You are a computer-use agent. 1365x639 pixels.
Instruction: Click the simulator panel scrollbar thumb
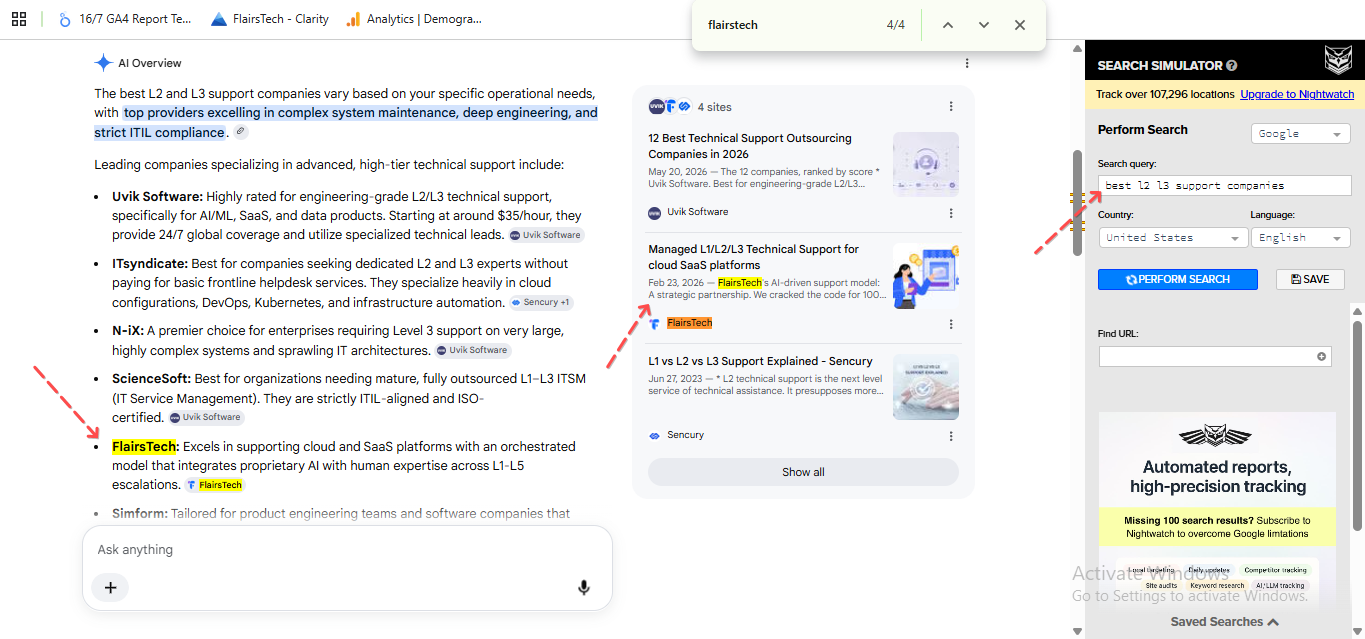1357,426
